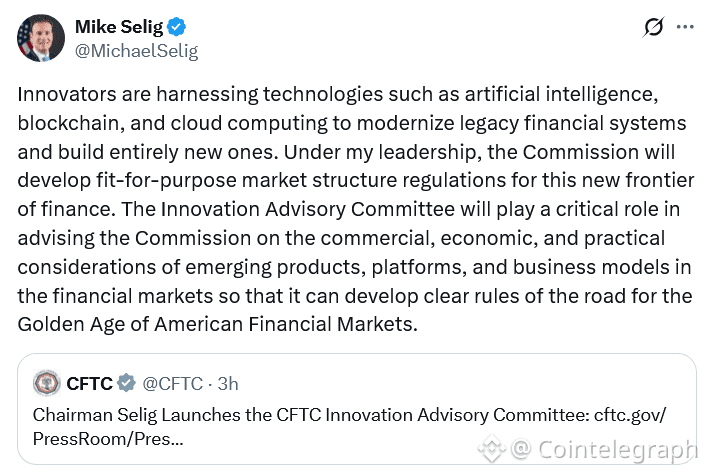Open the three-dot more options menu
706x474 pixels.
tap(685, 28)
